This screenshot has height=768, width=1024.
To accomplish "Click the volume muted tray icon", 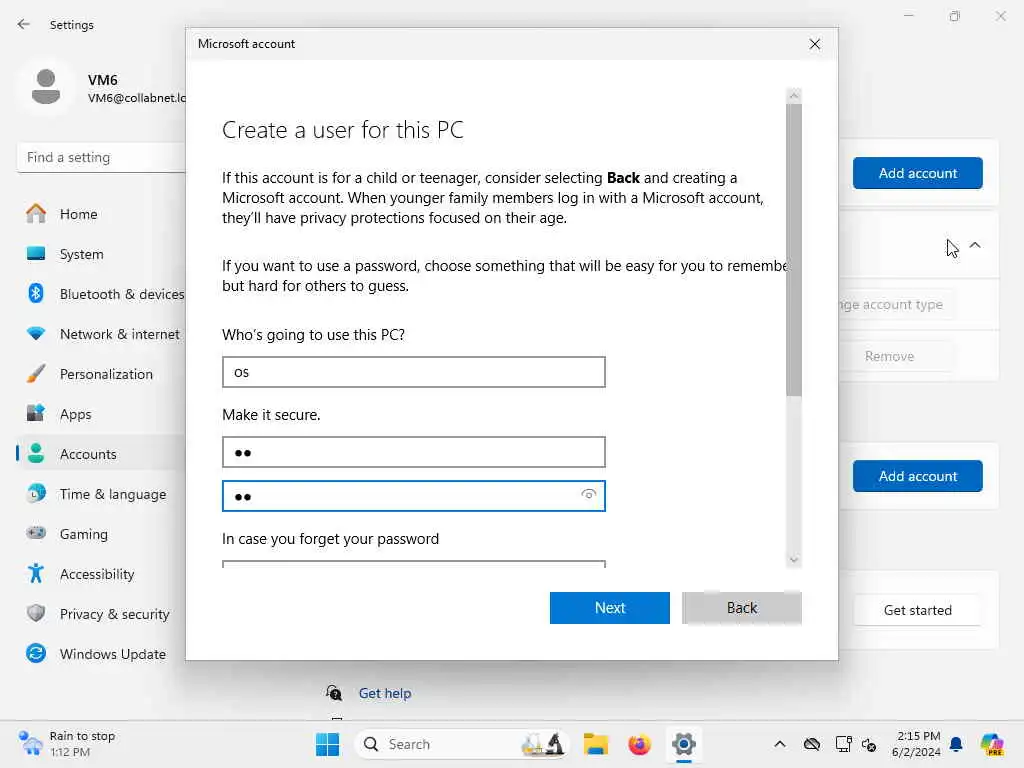I will (869, 744).
